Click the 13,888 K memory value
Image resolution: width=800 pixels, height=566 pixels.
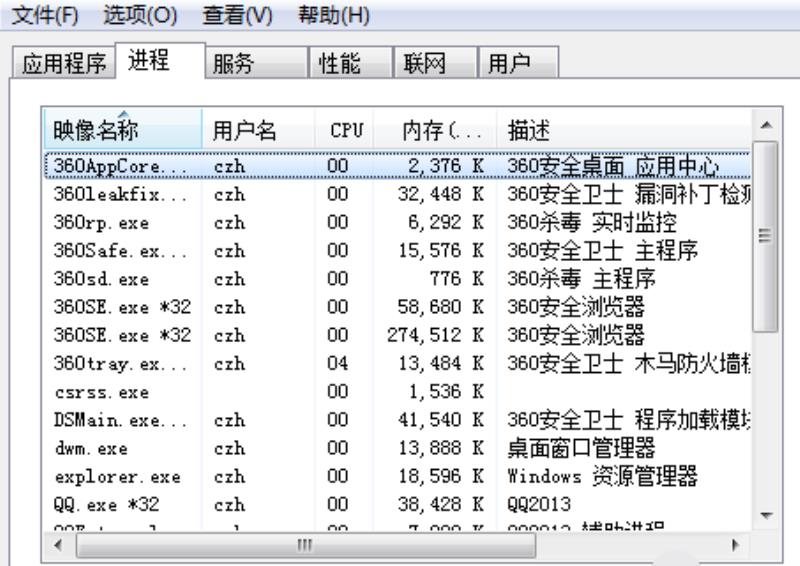point(441,448)
